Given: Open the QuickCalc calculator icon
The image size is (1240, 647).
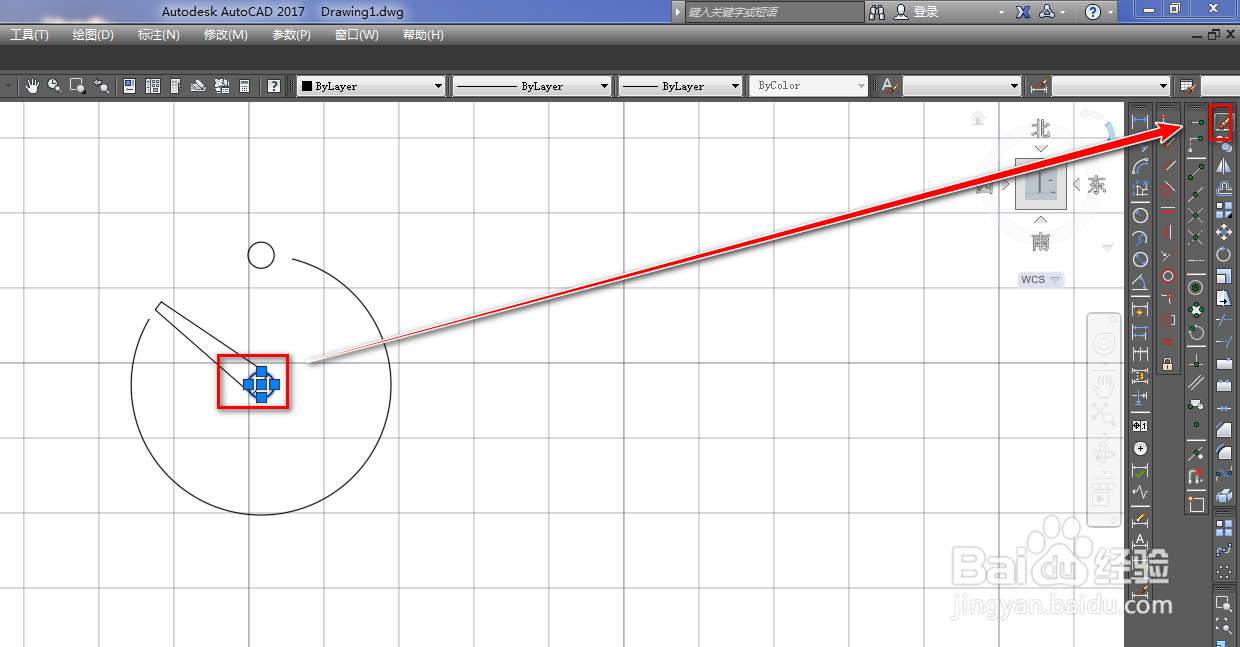Looking at the screenshot, I should [x=244, y=86].
